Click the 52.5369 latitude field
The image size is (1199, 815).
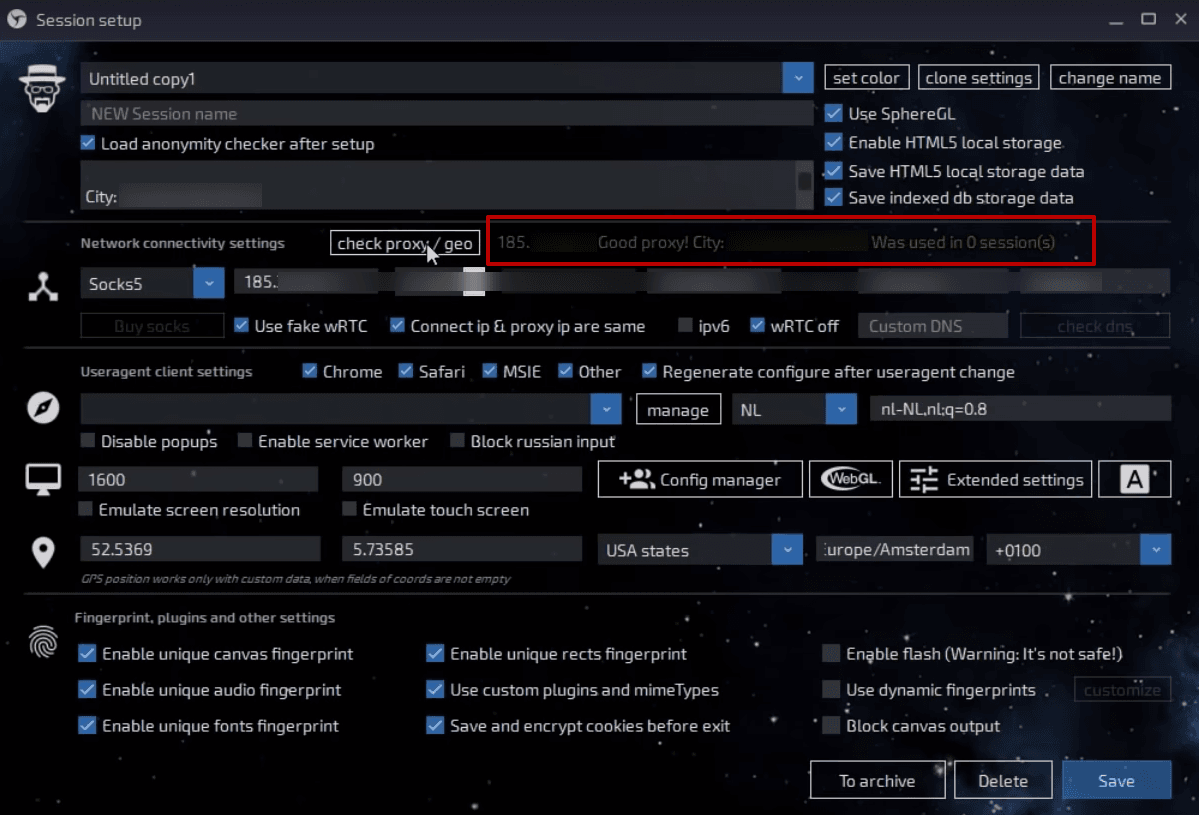[200, 549]
